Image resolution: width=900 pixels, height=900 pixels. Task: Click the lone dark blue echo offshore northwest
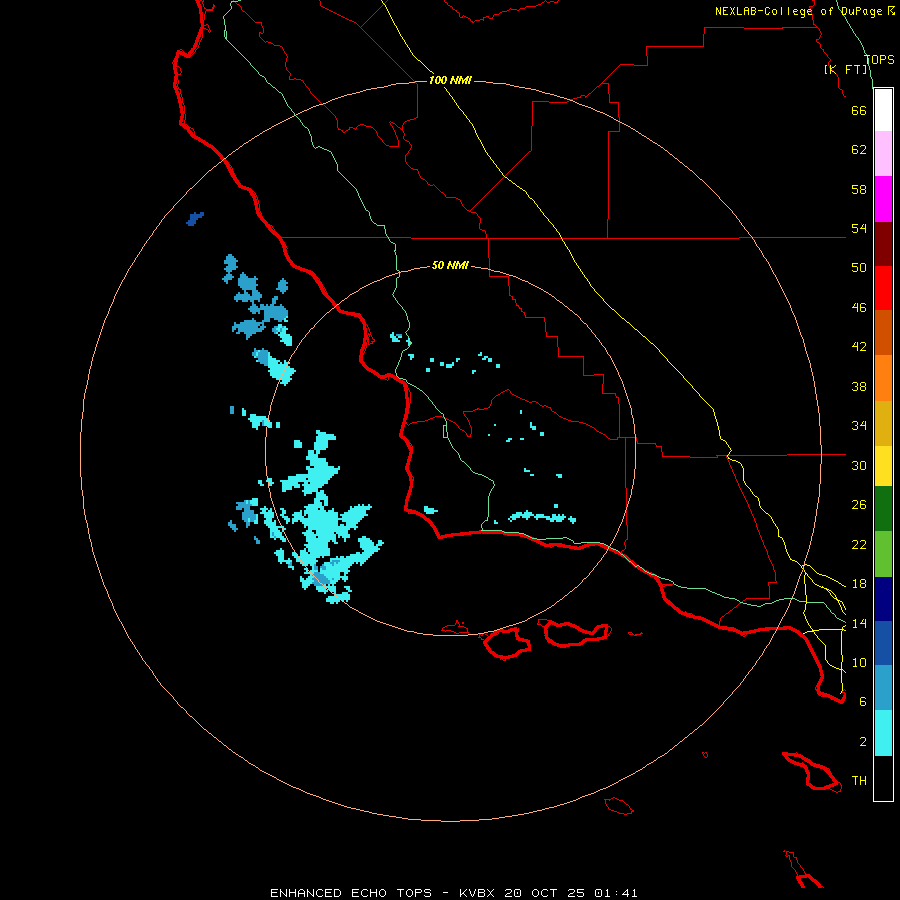coord(195,219)
